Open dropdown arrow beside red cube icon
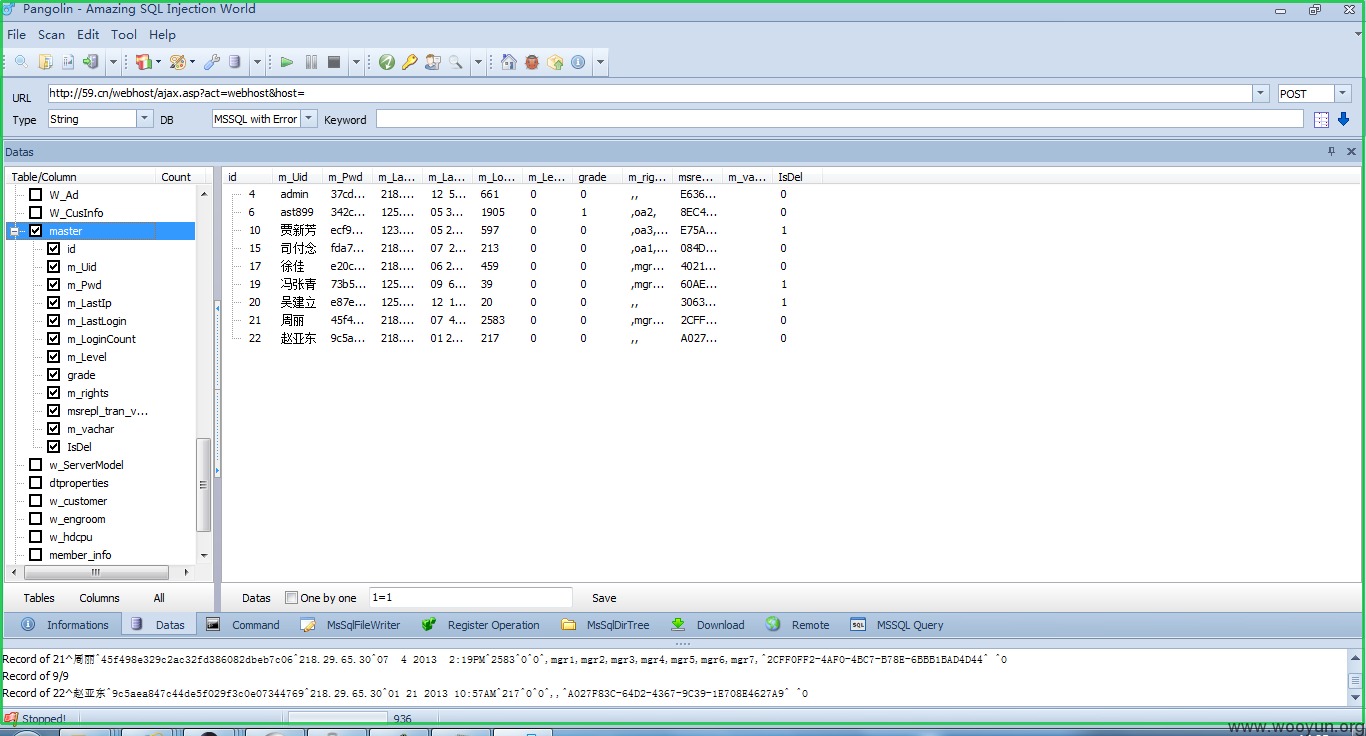 [158, 62]
